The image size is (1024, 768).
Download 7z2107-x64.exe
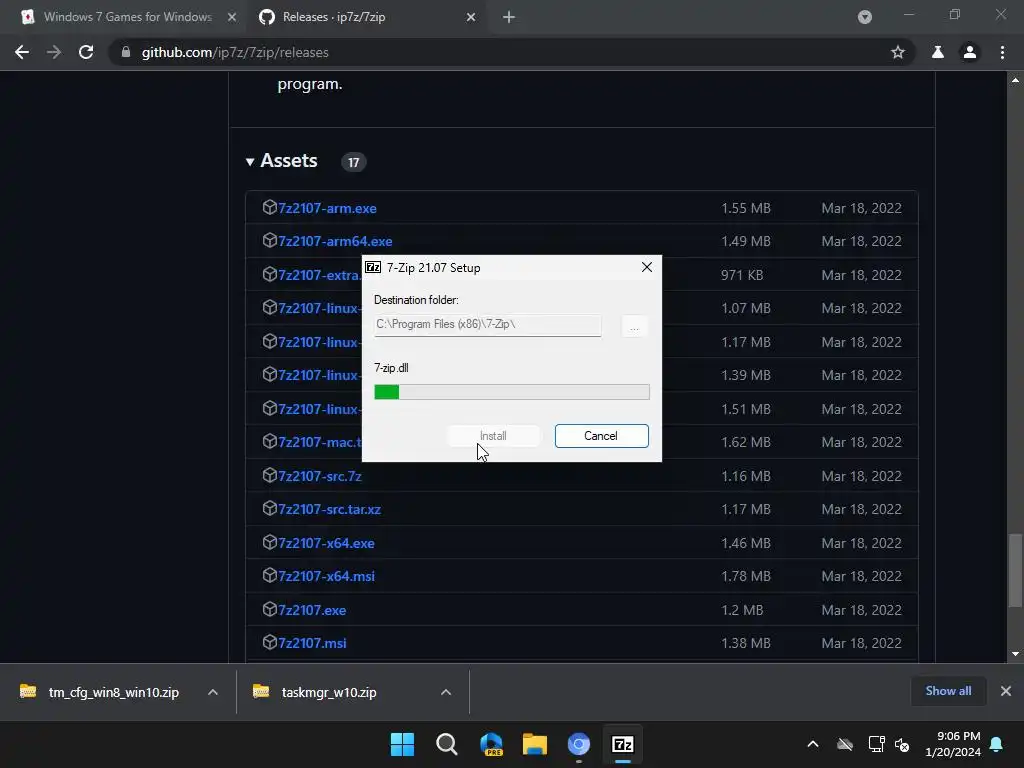(x=327, y=543)
